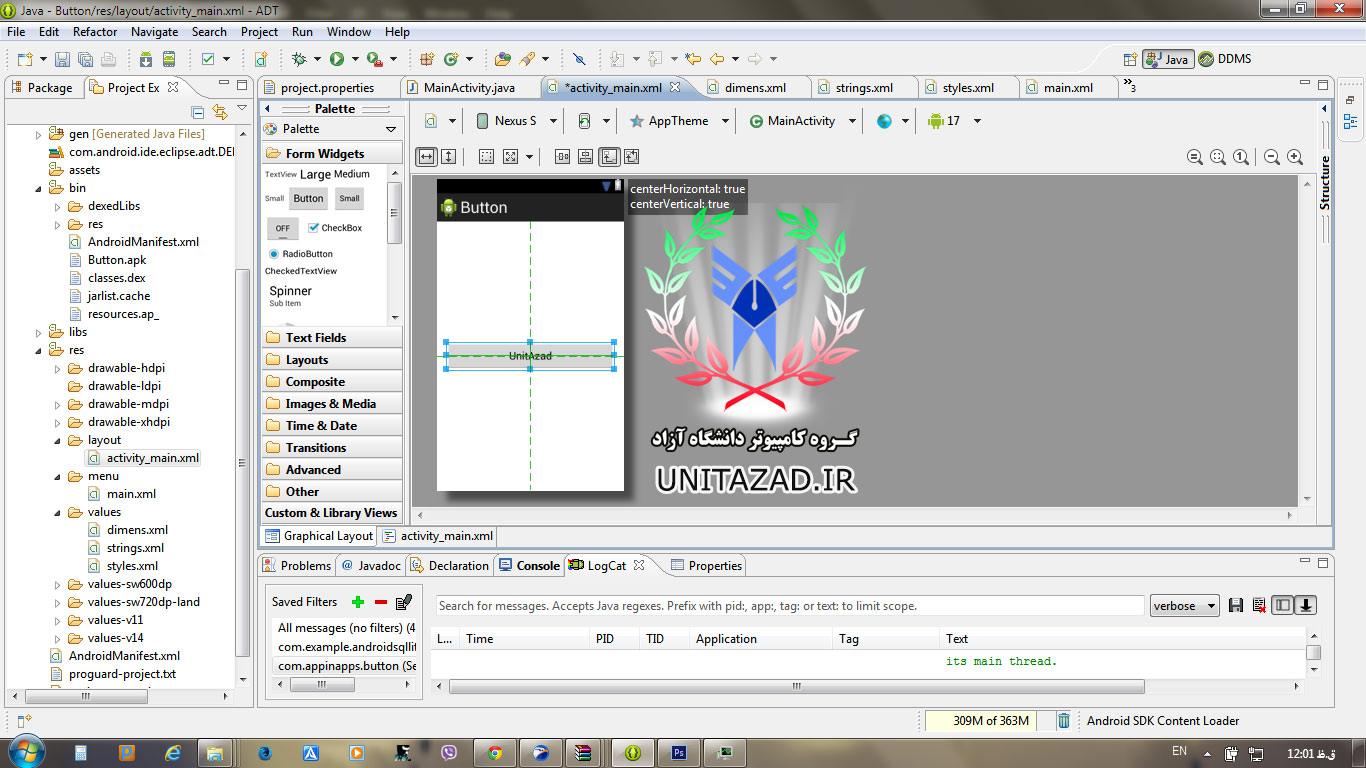Screen dimensions: 1366x768
Task: Open the Nexus S device dropdown
Action: point(553,121)
